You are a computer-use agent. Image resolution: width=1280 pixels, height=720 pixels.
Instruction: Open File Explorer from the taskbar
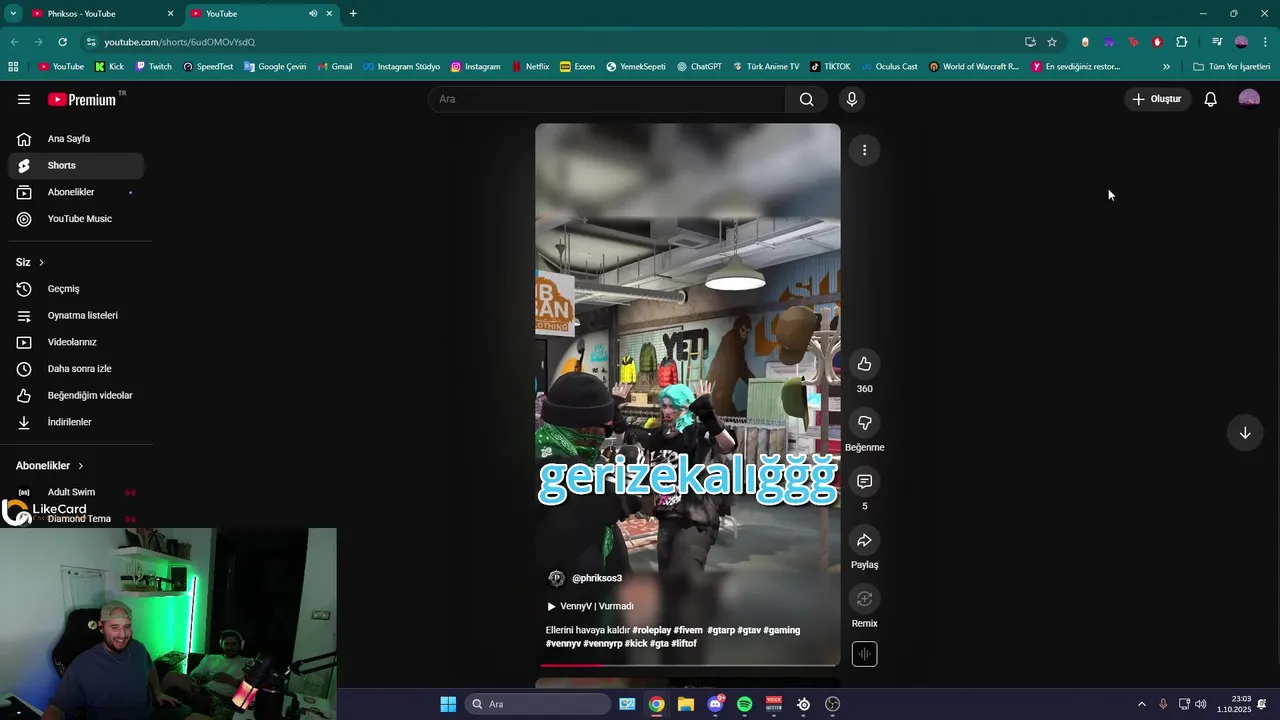point(686,704)
